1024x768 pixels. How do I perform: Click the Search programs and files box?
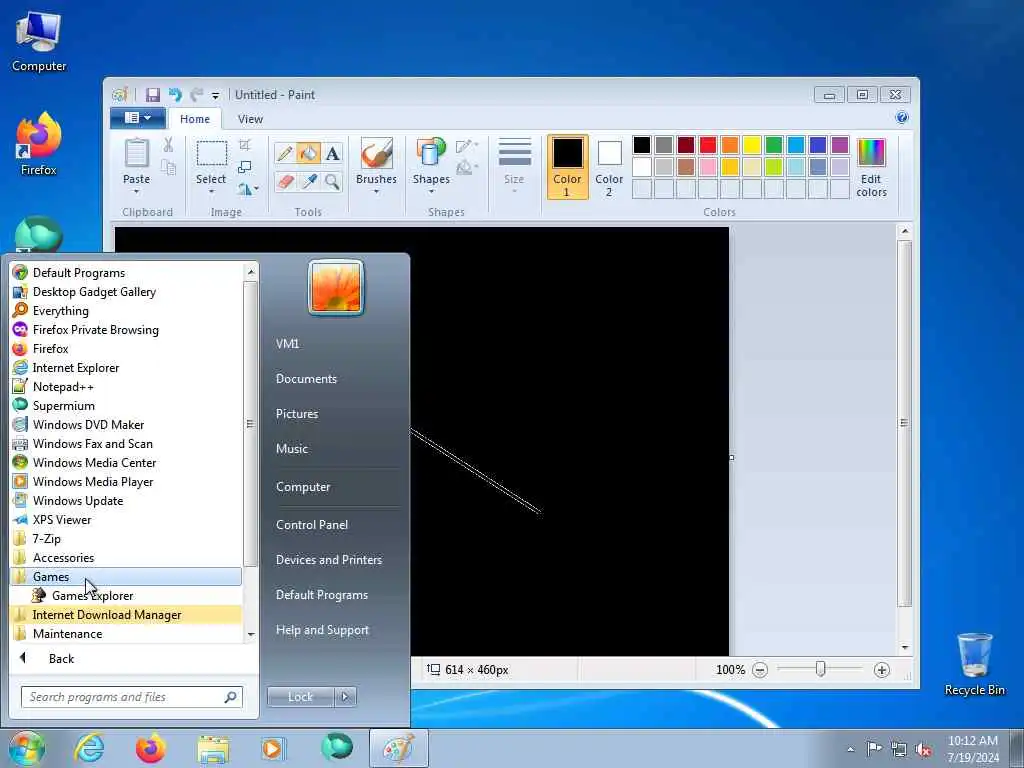coord(131,697)
